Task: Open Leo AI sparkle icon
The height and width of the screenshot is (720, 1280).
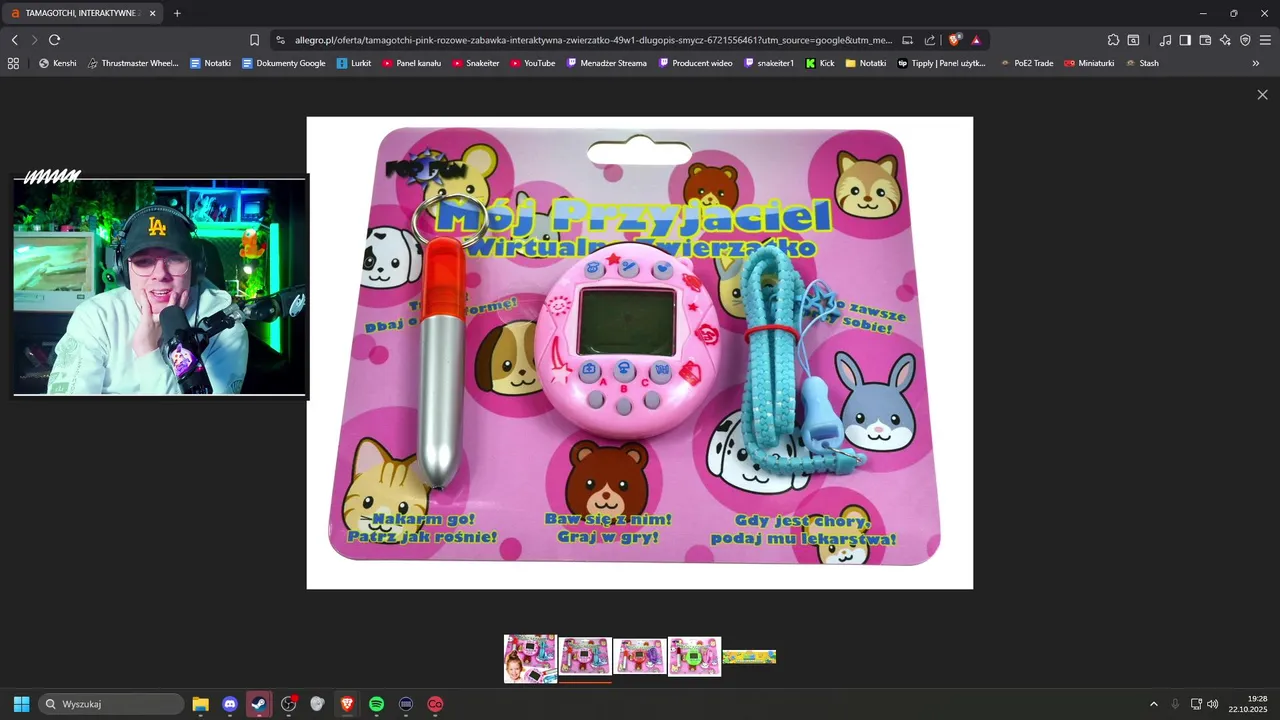Action: coord(1225,40)
